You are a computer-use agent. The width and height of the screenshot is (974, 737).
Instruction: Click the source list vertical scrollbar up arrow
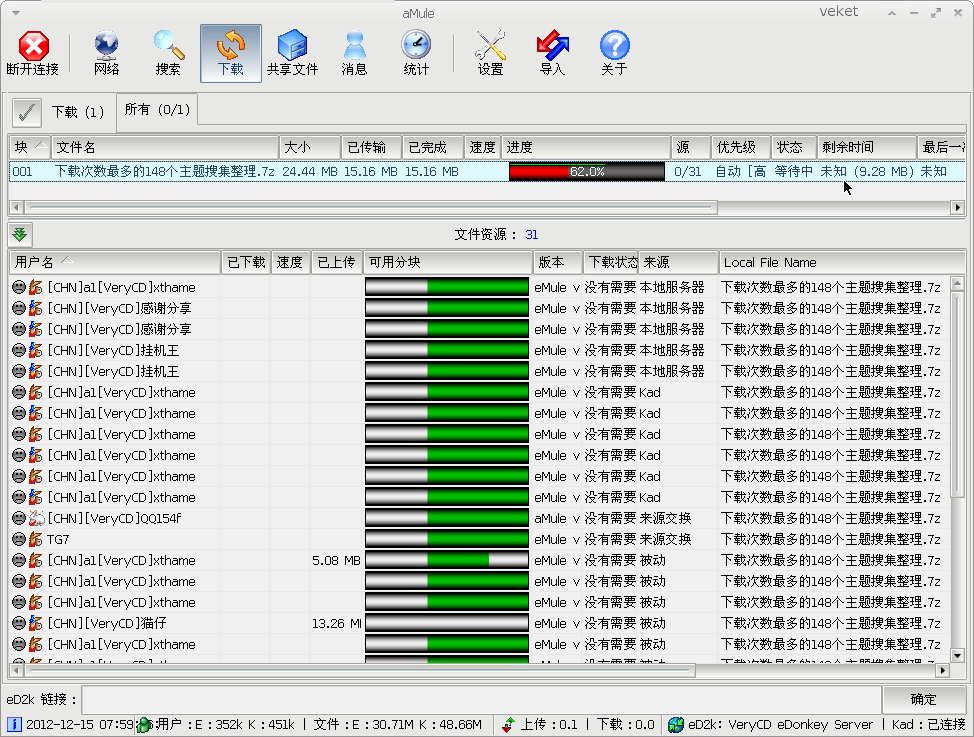957,282
